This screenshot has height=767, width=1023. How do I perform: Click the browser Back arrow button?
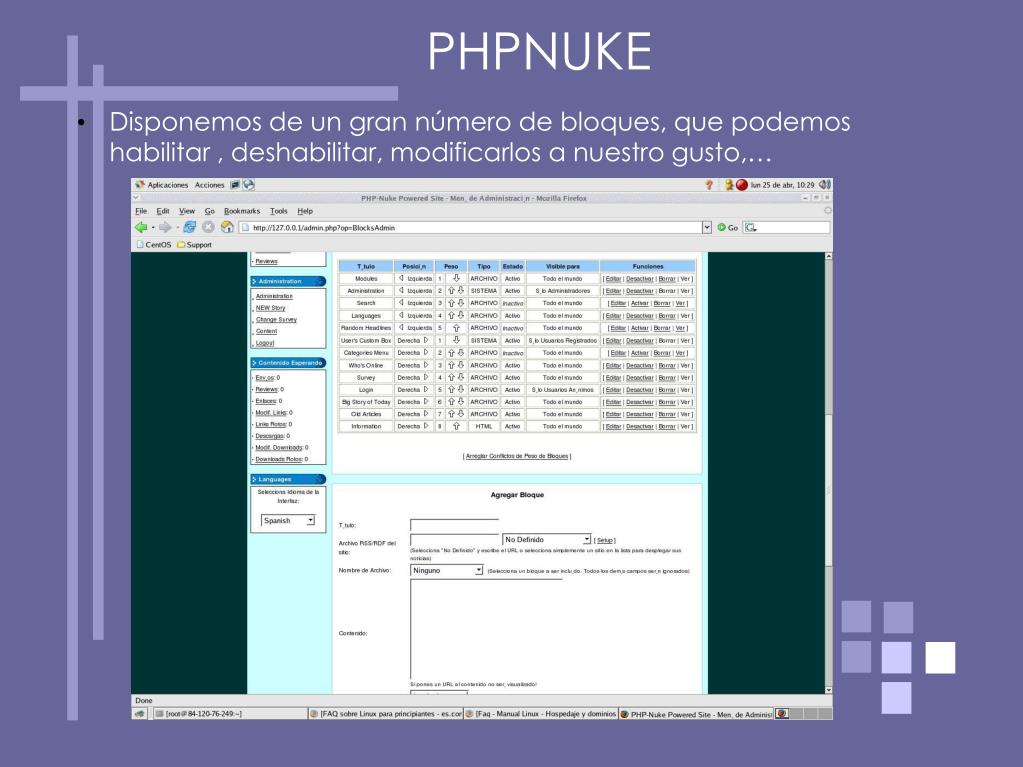[141, 227]
